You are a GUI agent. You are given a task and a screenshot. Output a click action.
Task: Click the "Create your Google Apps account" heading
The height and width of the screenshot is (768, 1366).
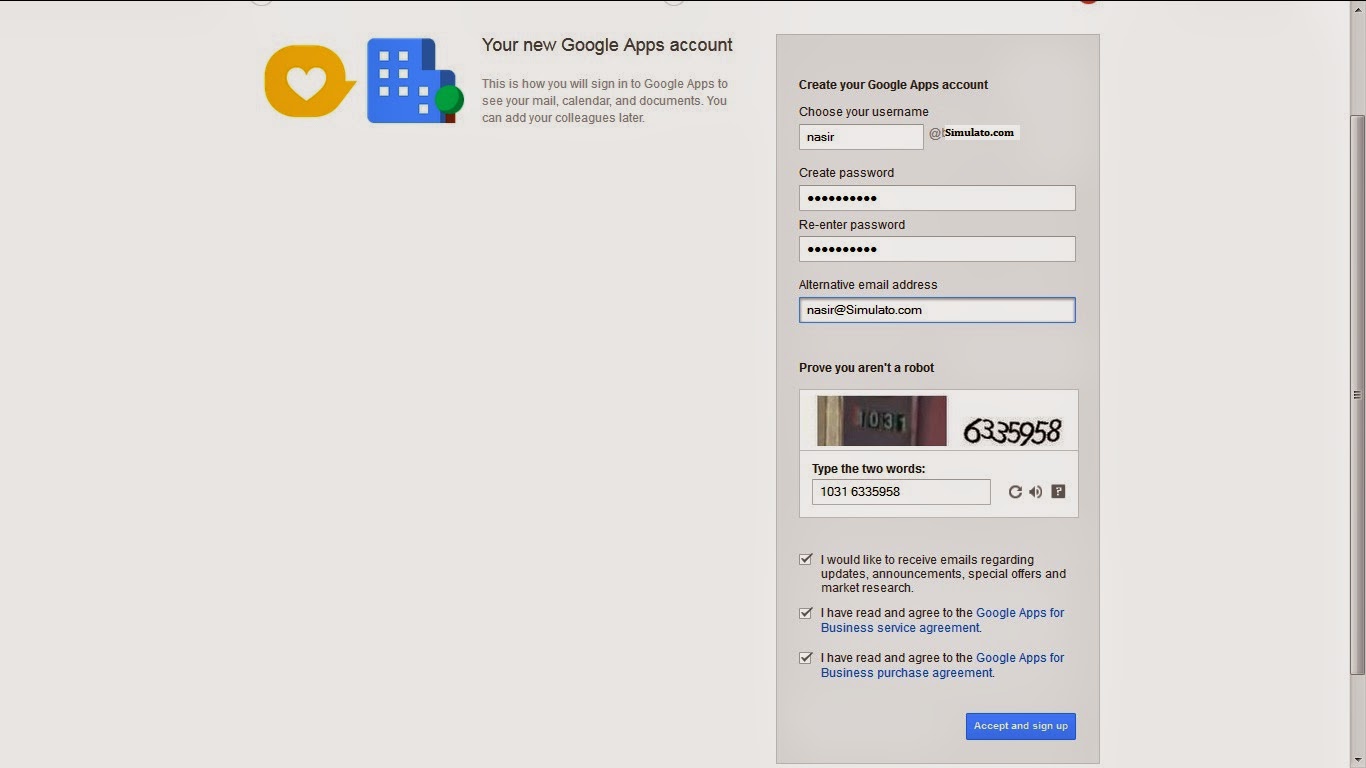click(x=893, y=85)
